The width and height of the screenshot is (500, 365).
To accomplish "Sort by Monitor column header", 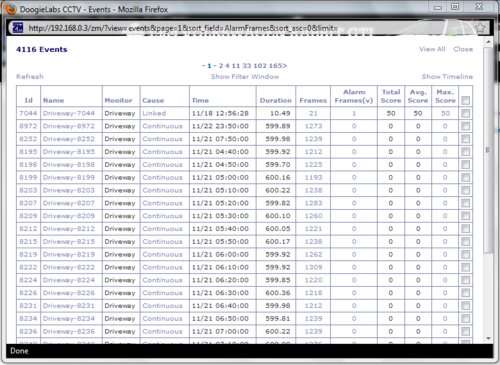I will tap(118, 100).
